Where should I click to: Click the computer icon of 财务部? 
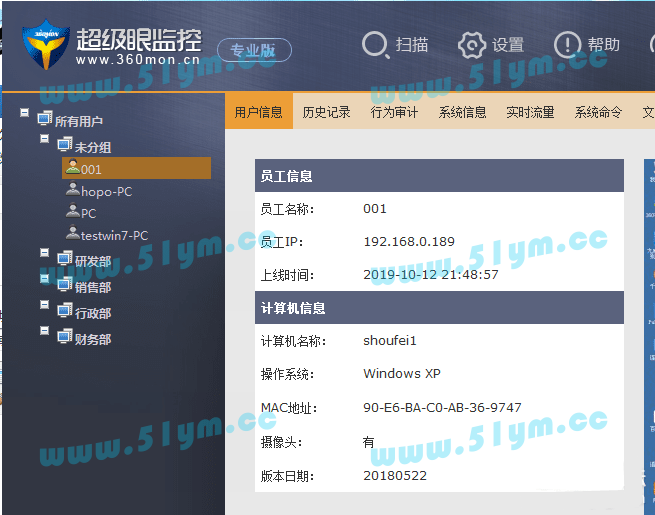tap(65, 336)
